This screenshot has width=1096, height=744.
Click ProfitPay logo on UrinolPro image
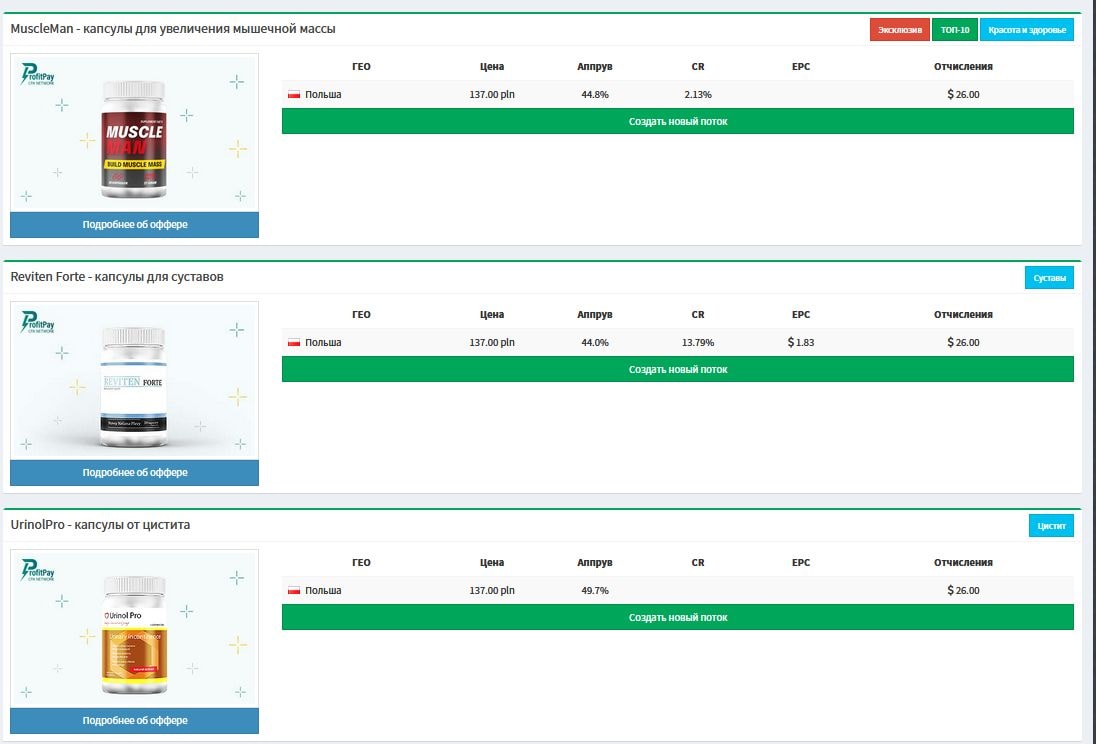pyautogui.click(x=38, y=570)
